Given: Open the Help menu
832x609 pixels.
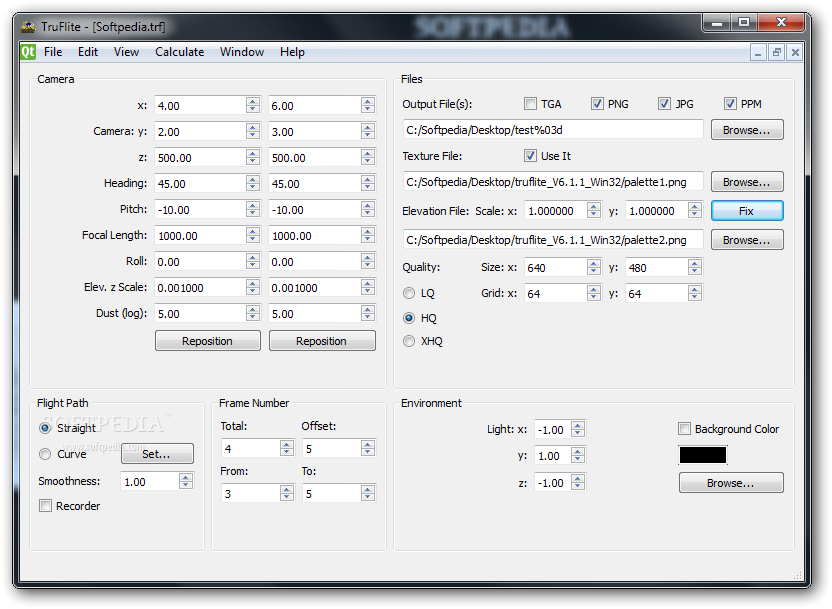Looking at the screenshot, I should click(x=292, y=52).
